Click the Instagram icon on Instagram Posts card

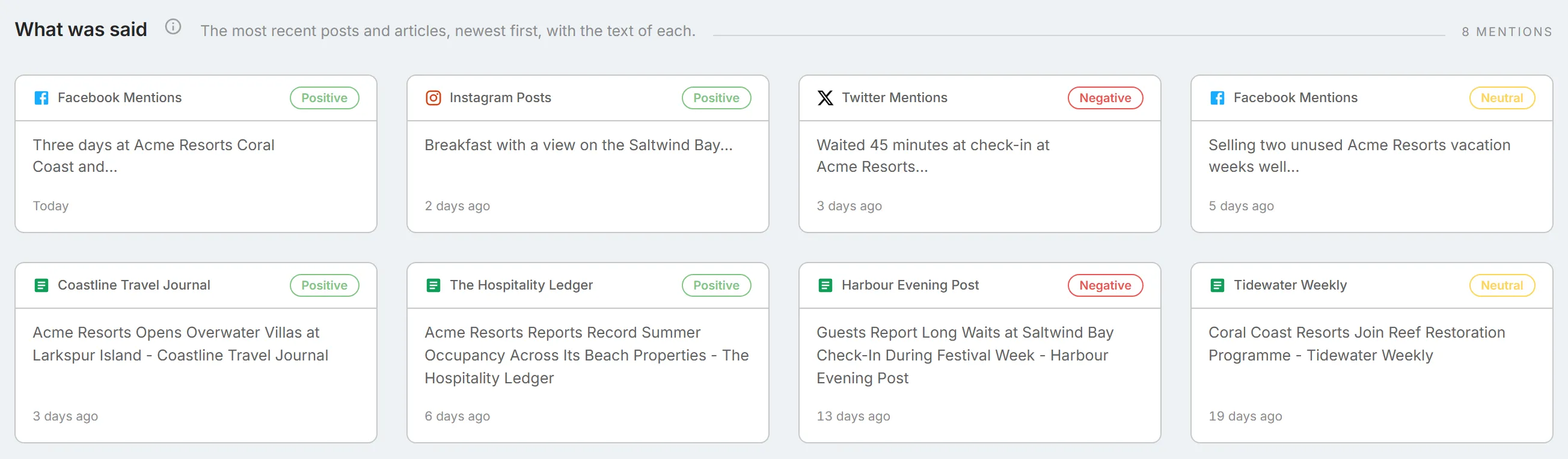coord(433,98)
